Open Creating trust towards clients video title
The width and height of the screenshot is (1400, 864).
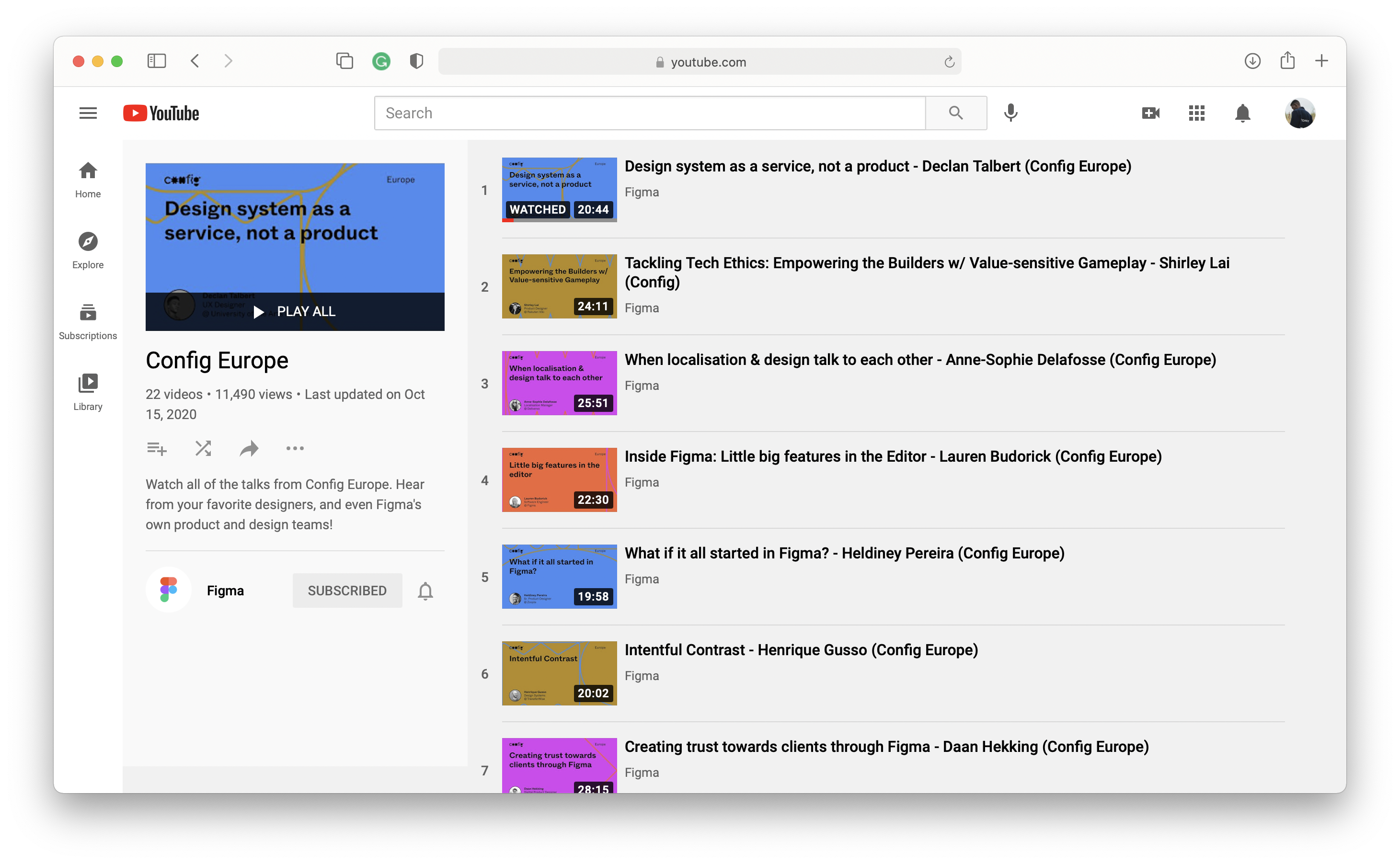886,747
